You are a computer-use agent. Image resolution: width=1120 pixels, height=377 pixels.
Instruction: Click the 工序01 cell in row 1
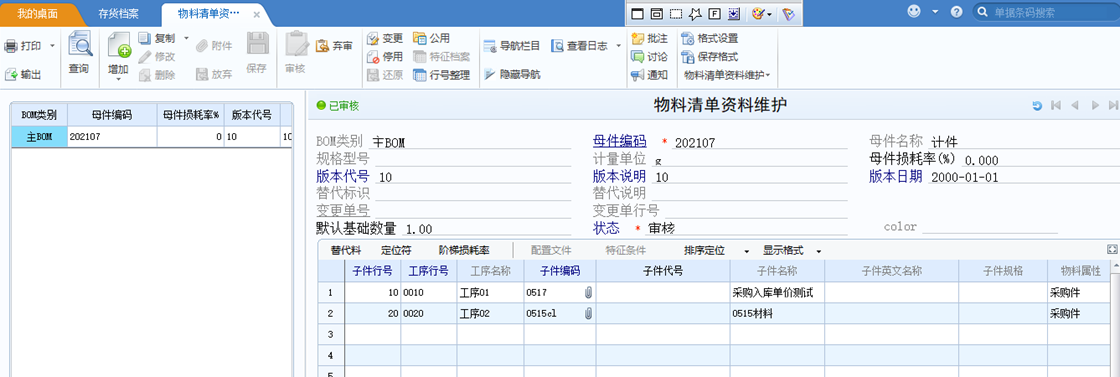(490, 292)
